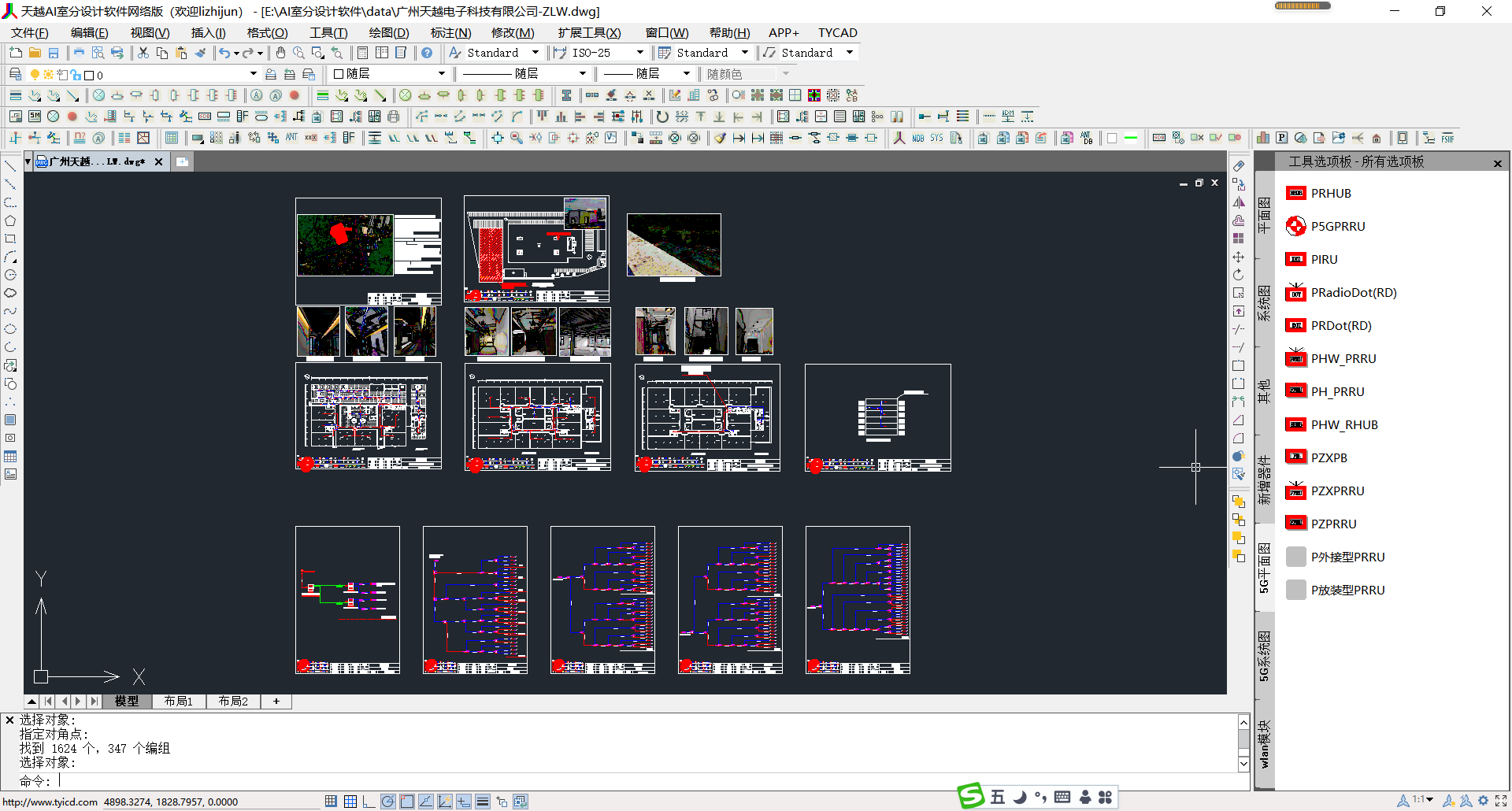Expand the undo history dropdown arrow
Image resolution: width=1512 pixels, height=811 pixels.
236,54
